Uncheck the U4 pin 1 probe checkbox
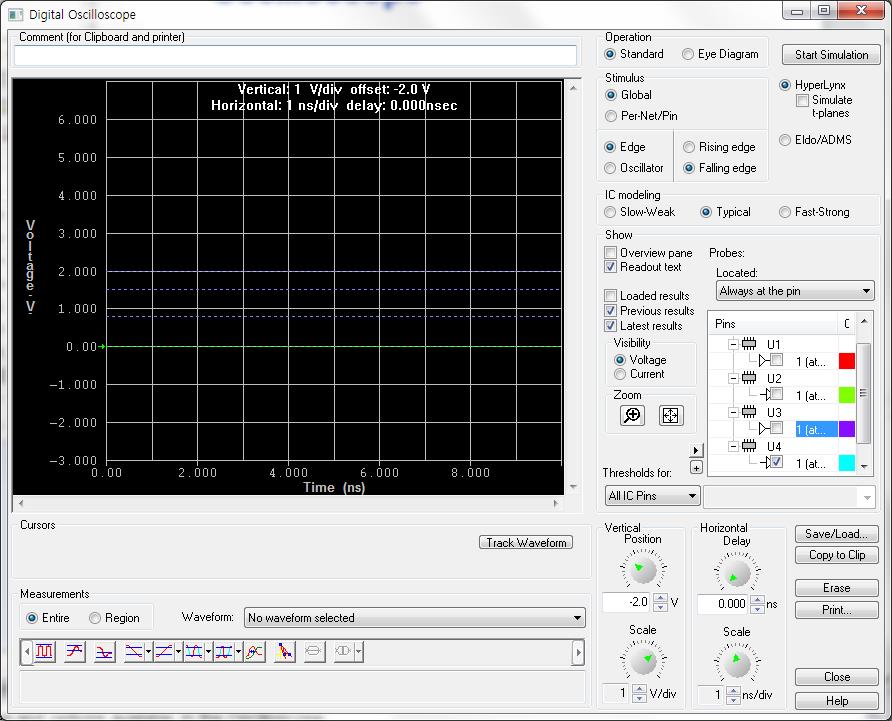Screen dimensions: 892x721 [x=777, y=462]
